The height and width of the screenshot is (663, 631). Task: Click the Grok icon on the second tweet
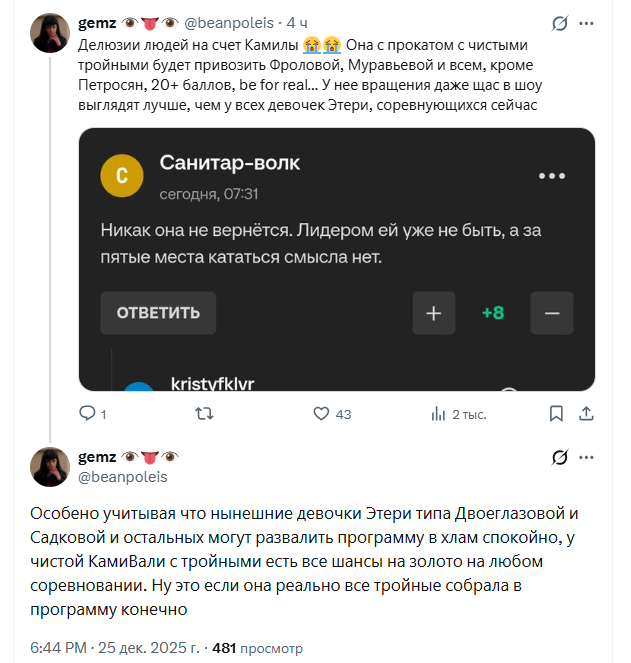pyautogui.click(x=561, y=458)
